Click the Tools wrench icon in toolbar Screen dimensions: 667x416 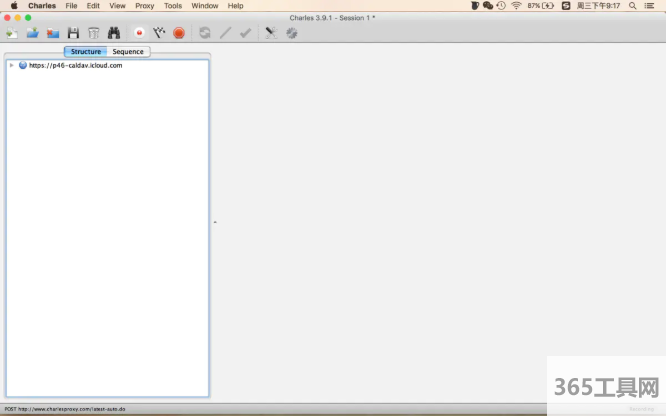click(x=270, y=33)
